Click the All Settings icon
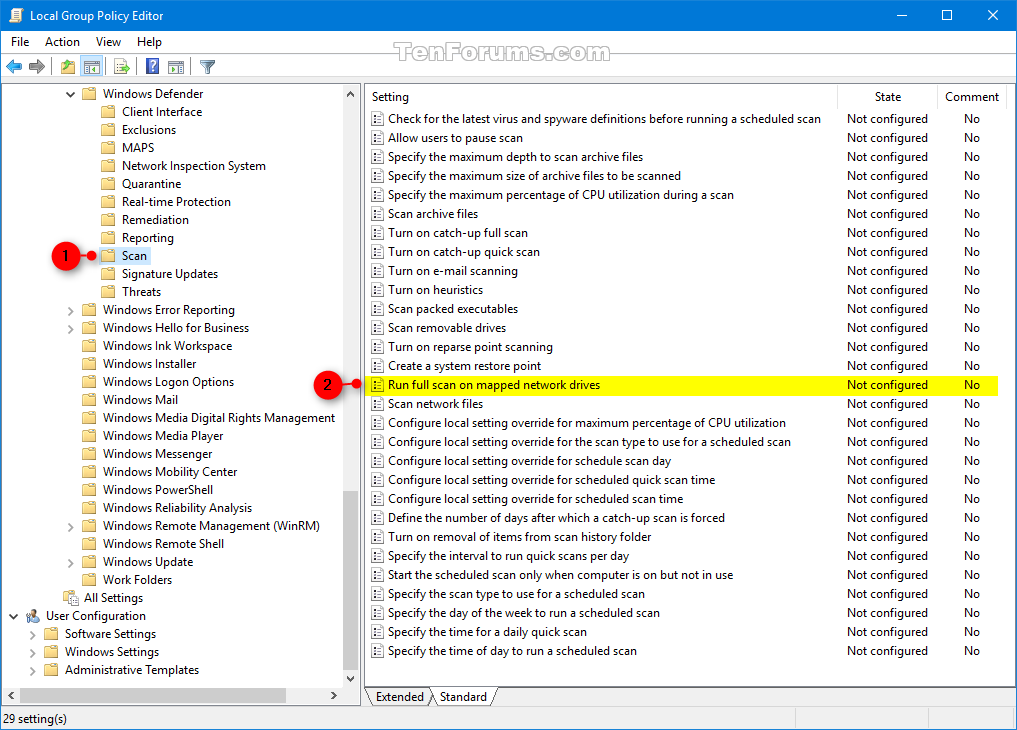This screenshot has height=730, width=1017. click(x=71, y=597)
